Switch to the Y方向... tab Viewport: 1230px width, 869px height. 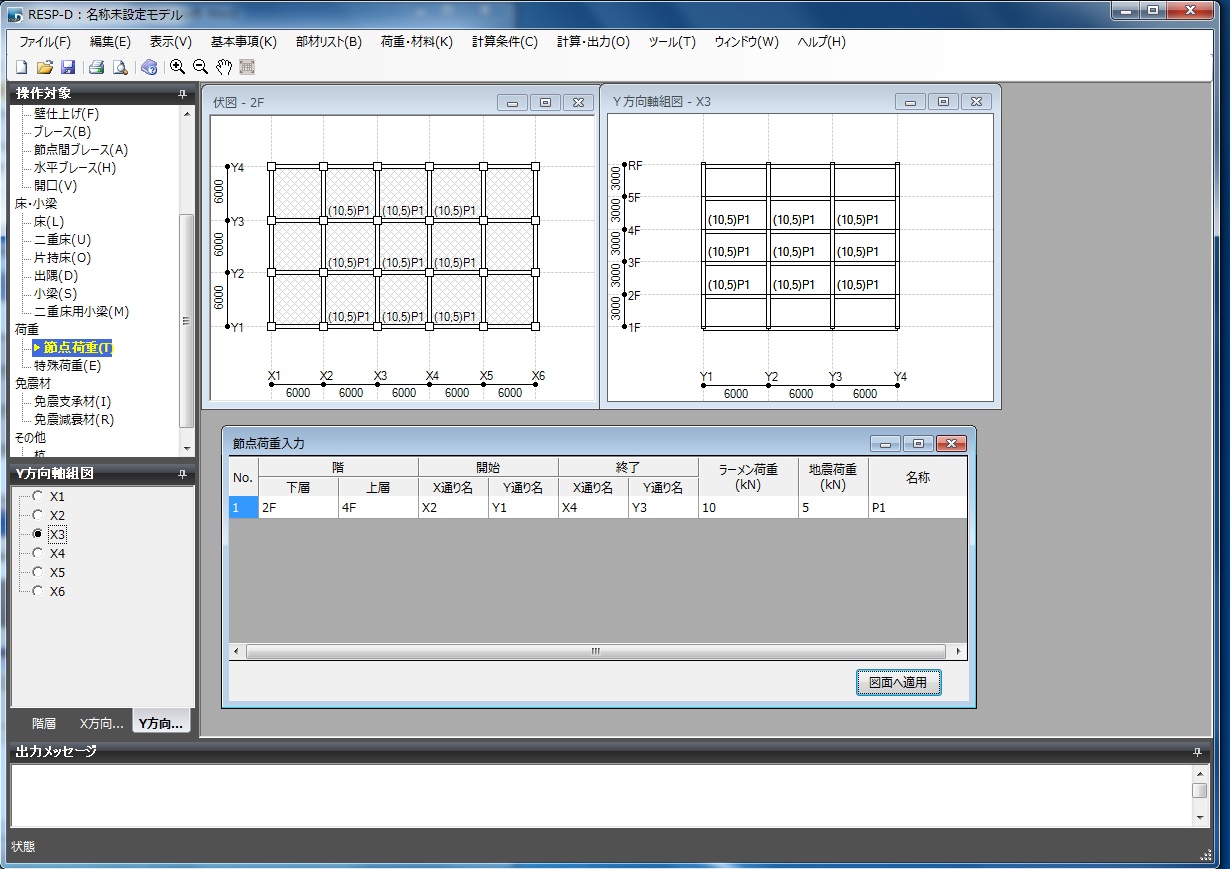point(162,723)
